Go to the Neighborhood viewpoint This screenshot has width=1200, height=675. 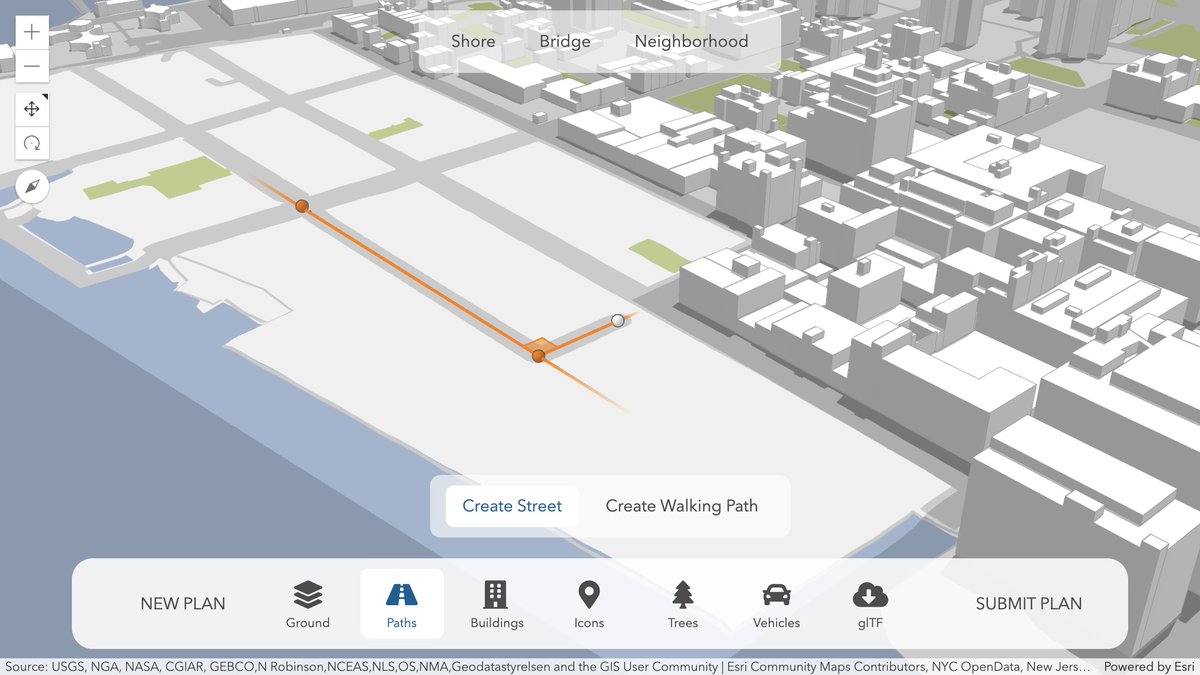(691, 42)
